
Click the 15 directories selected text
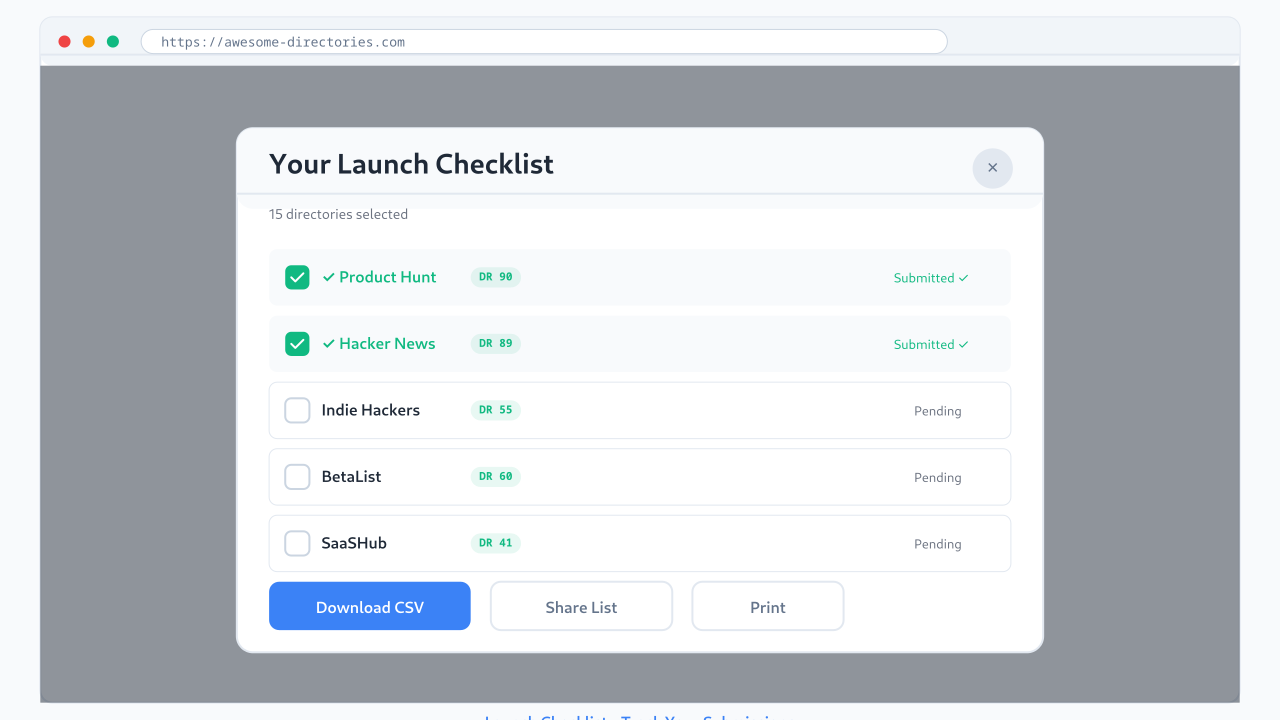point(338,214)
